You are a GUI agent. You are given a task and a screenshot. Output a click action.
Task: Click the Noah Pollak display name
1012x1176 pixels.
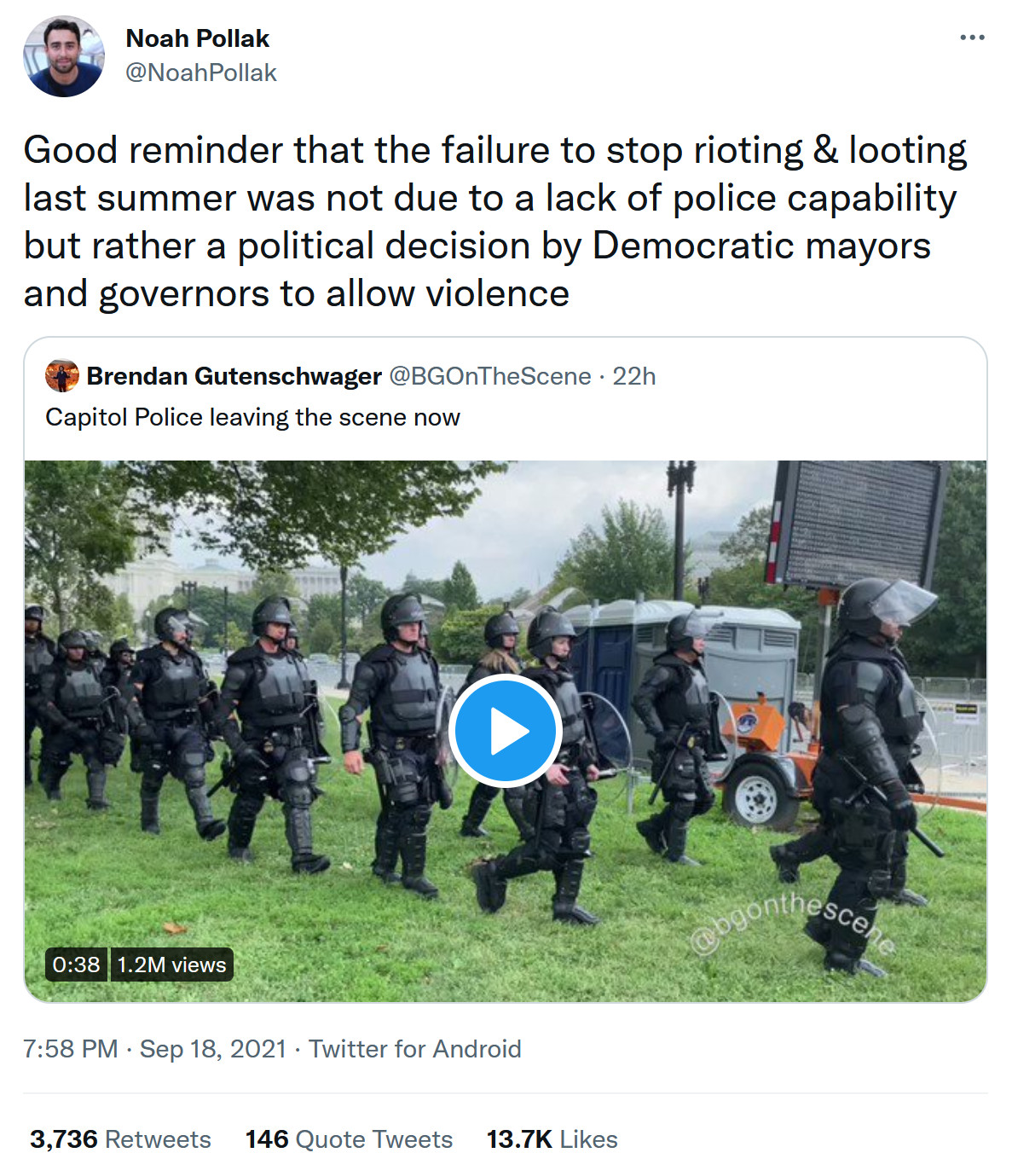[197, 38]
